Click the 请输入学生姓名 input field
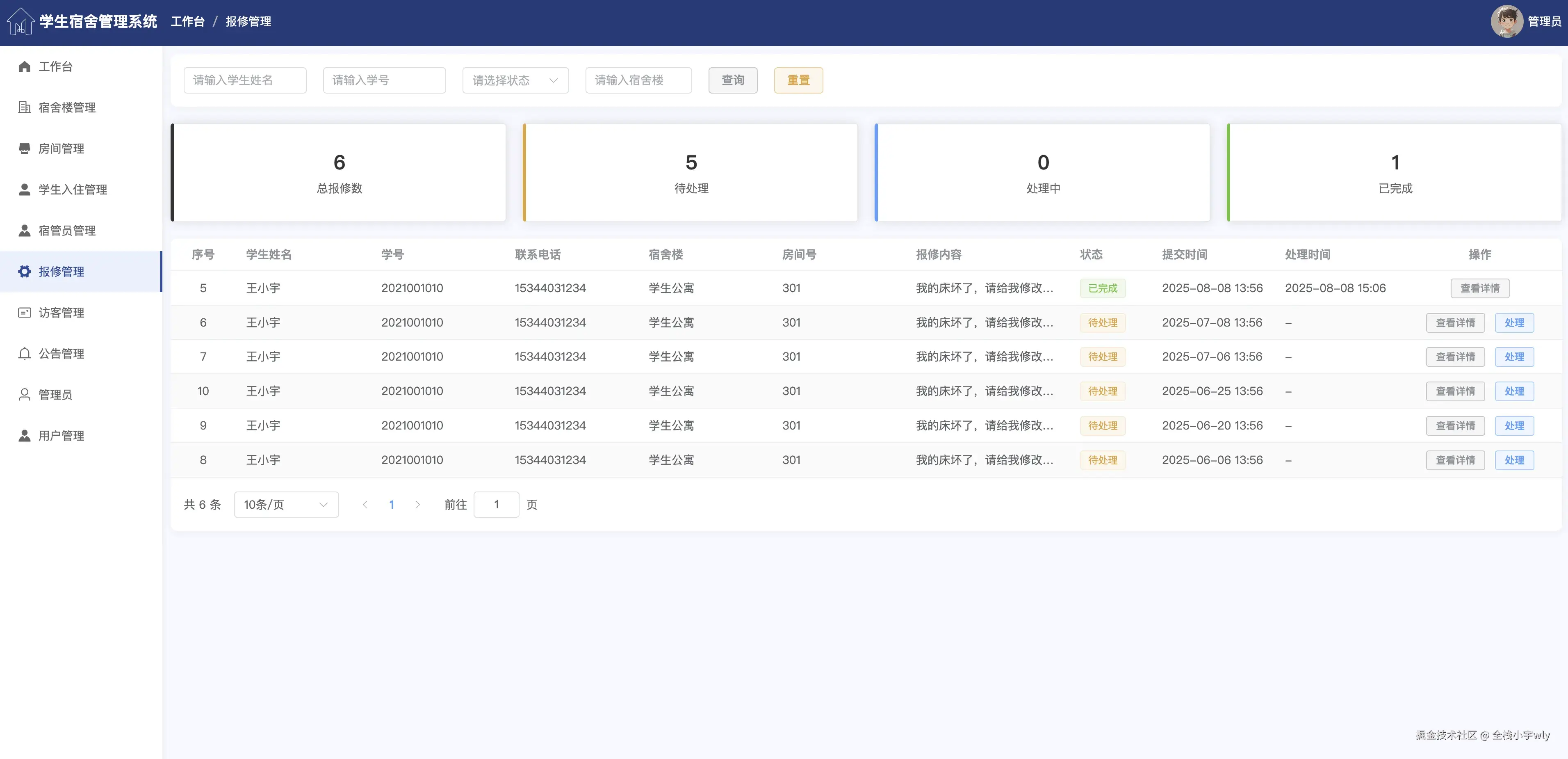 pos(245,80)
